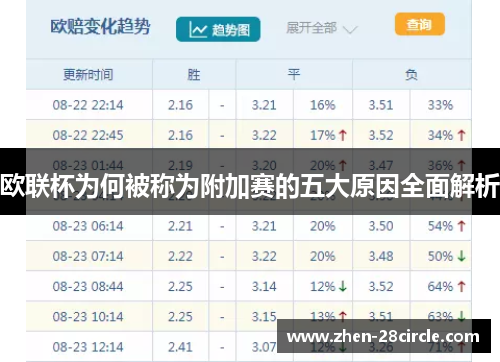This screenshot has height=362, width=500.
Task: Click the 平 column header
Action: 294,74
